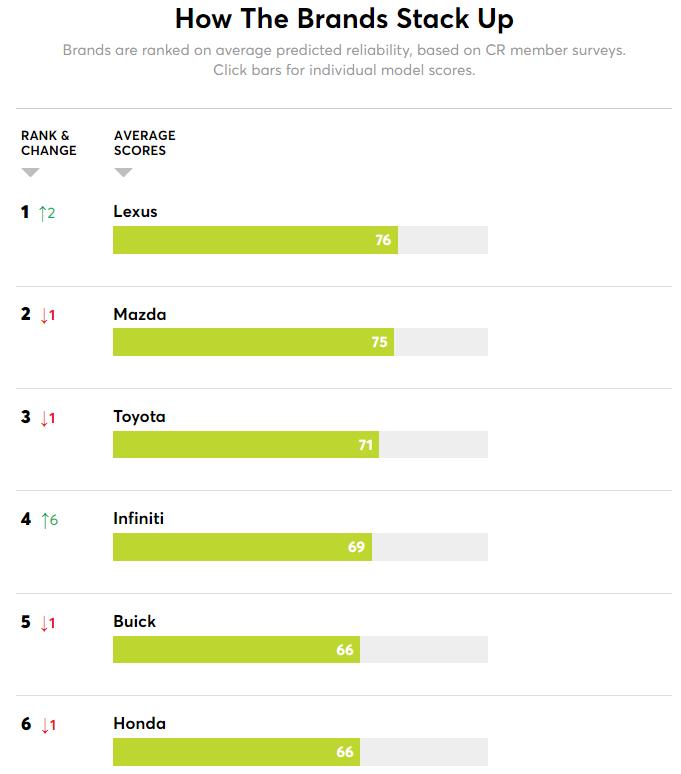
Task: Open Mazda's individual model scores bar
Action: tap(300, 342)
